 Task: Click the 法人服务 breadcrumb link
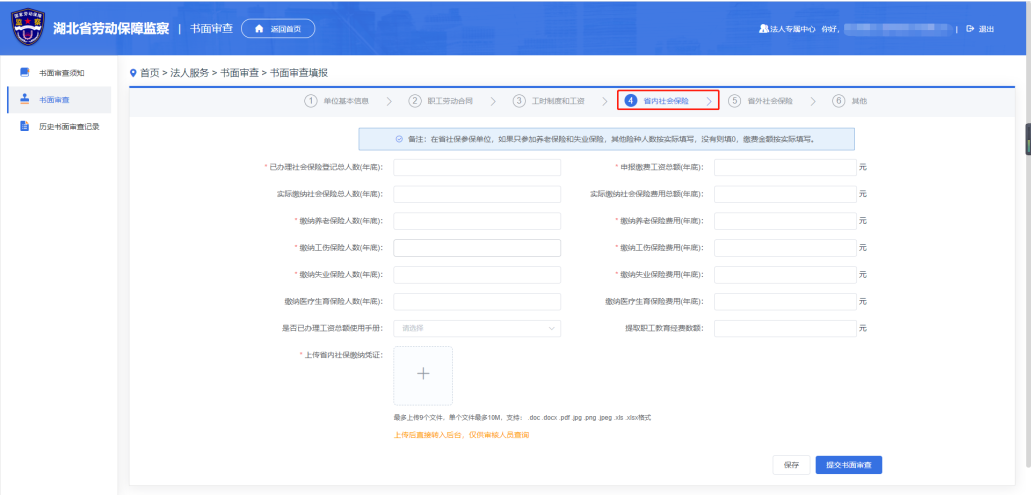click(x=190, y=73)
